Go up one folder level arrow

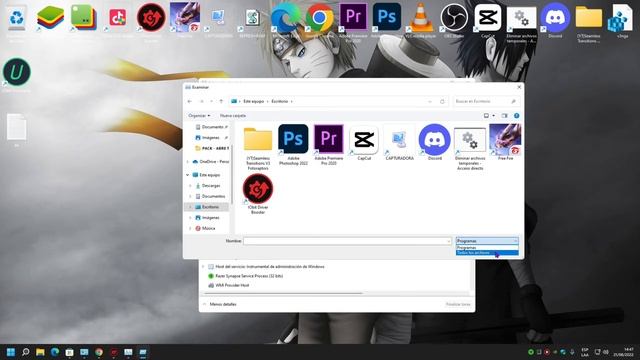(221, 101)
